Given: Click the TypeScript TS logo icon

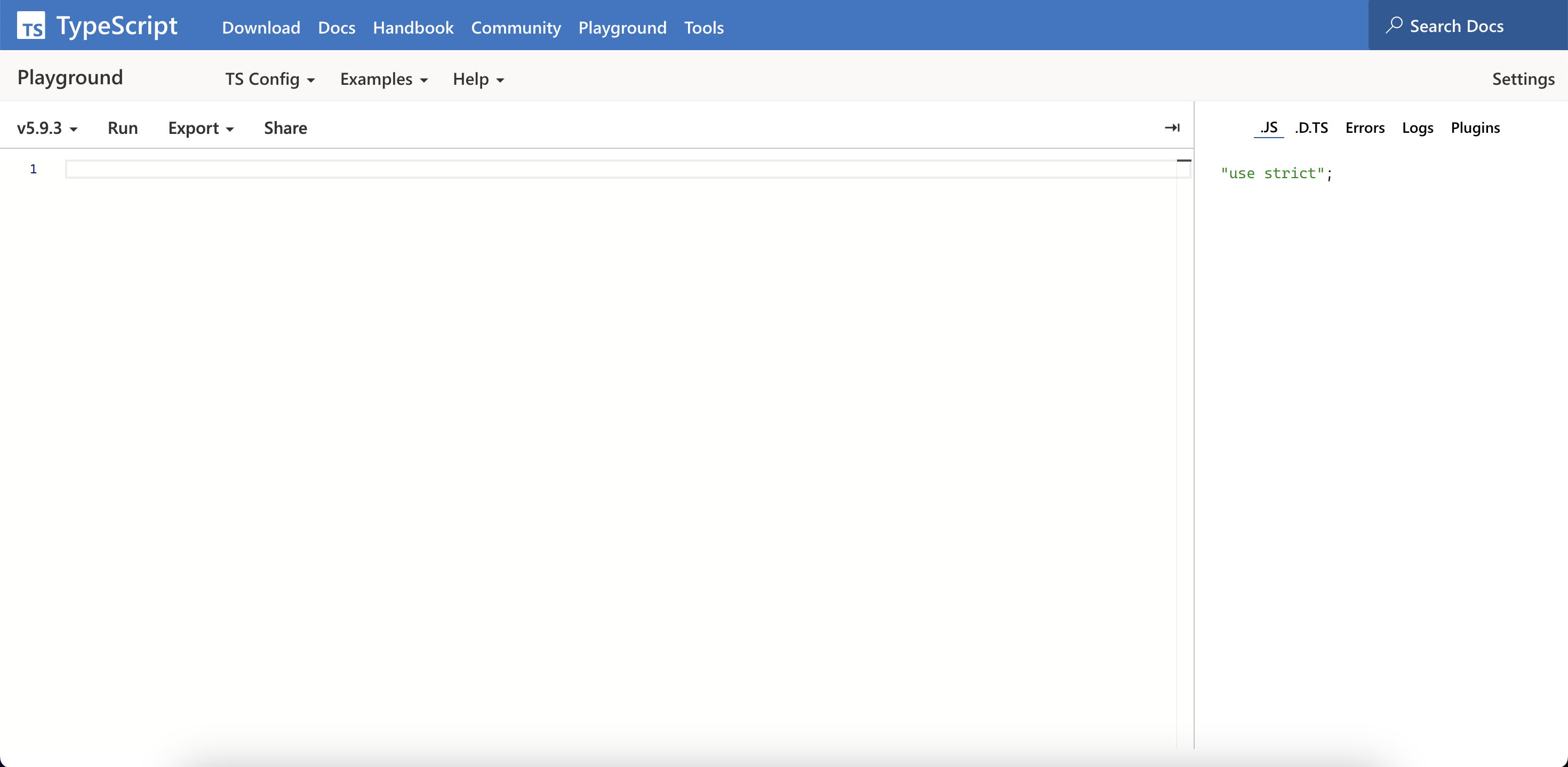Looking at the screenshot, I should [x=31, y=26].
